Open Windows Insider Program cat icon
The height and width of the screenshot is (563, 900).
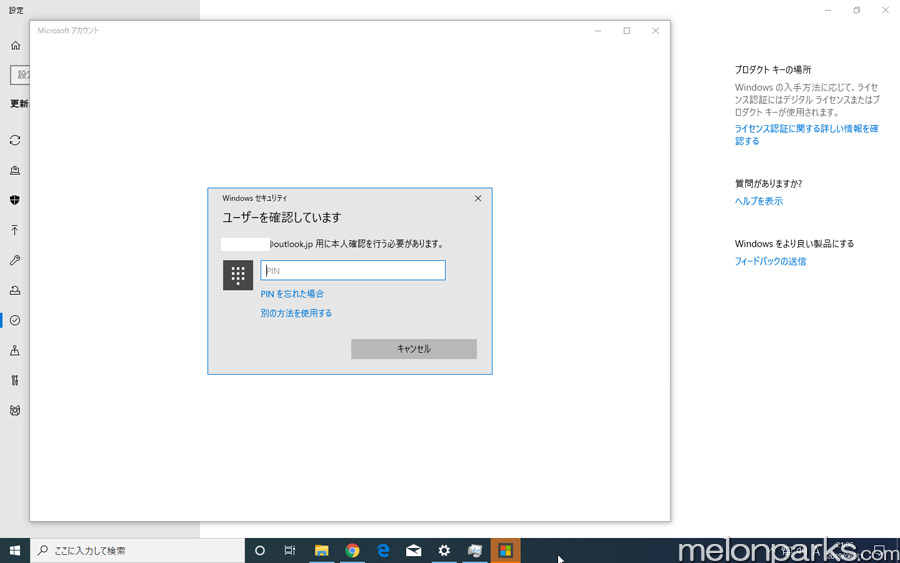point(15,410)
